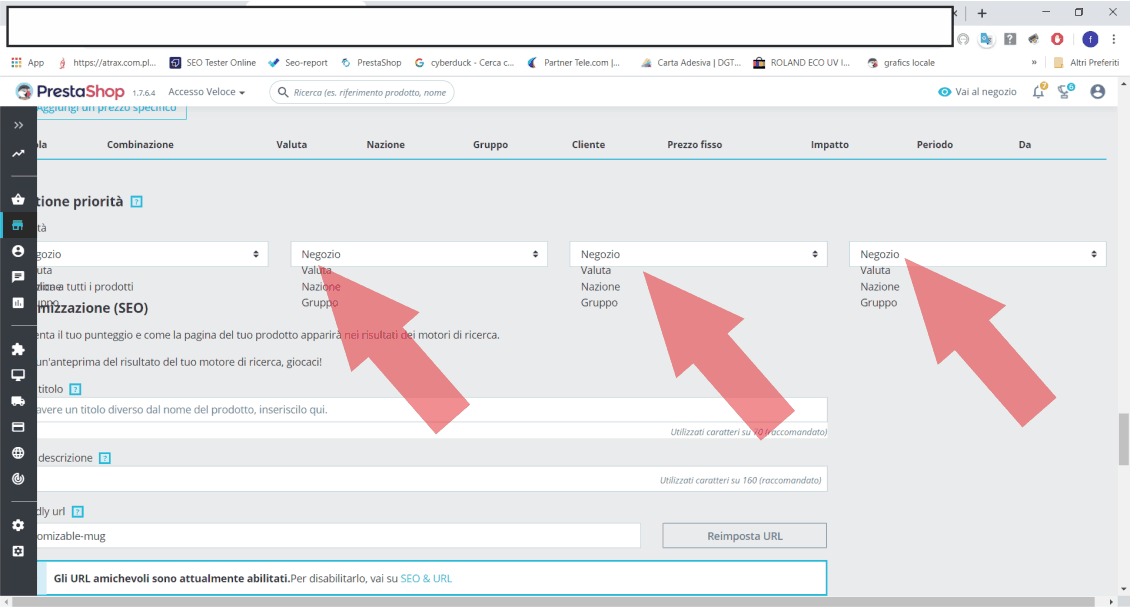The height and width of the screenshot is (607, 1131).
Task: Open the first, partly hidden priority dropdown
Action: 152,254
